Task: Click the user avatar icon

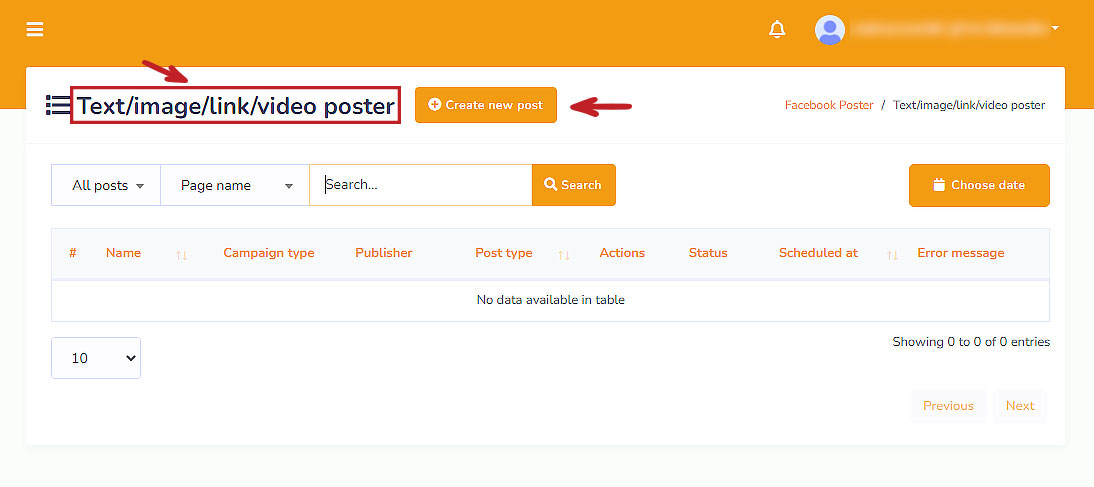Action: click(829, 29)
